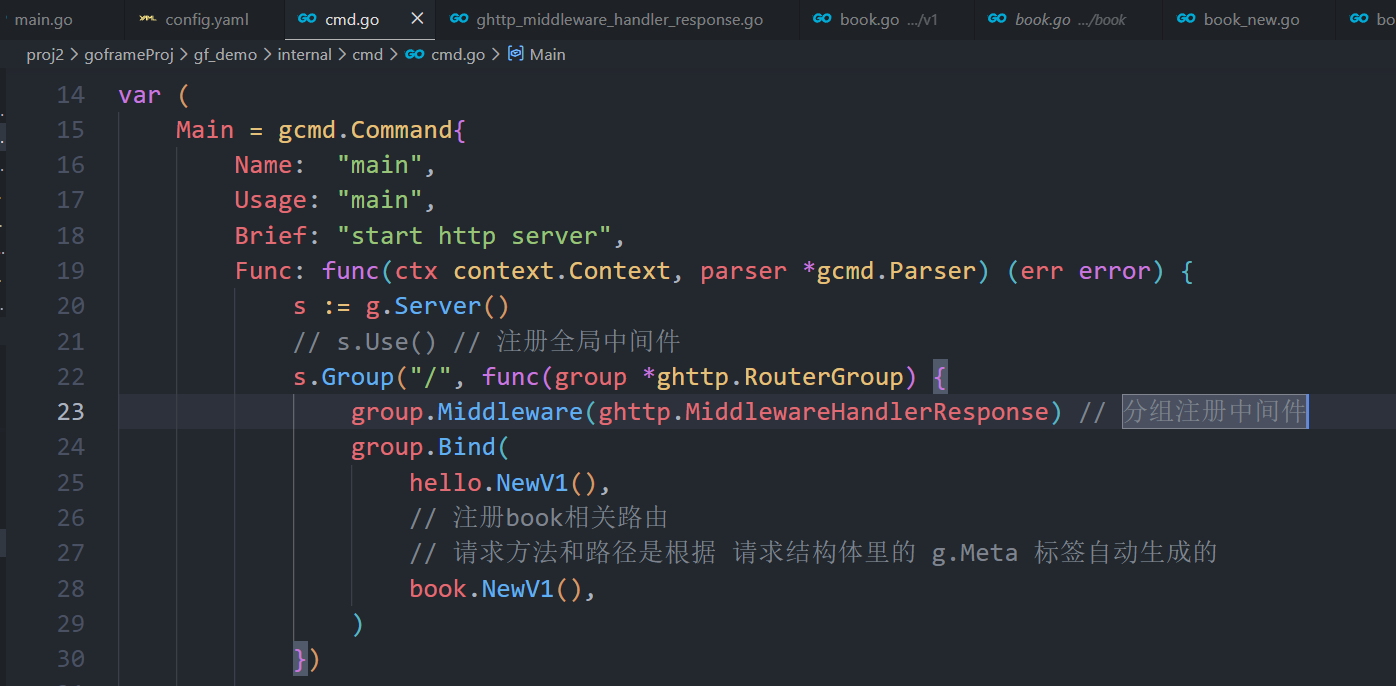
Task: Click 'gcmd.Command' on line 15
Action: 366,130
